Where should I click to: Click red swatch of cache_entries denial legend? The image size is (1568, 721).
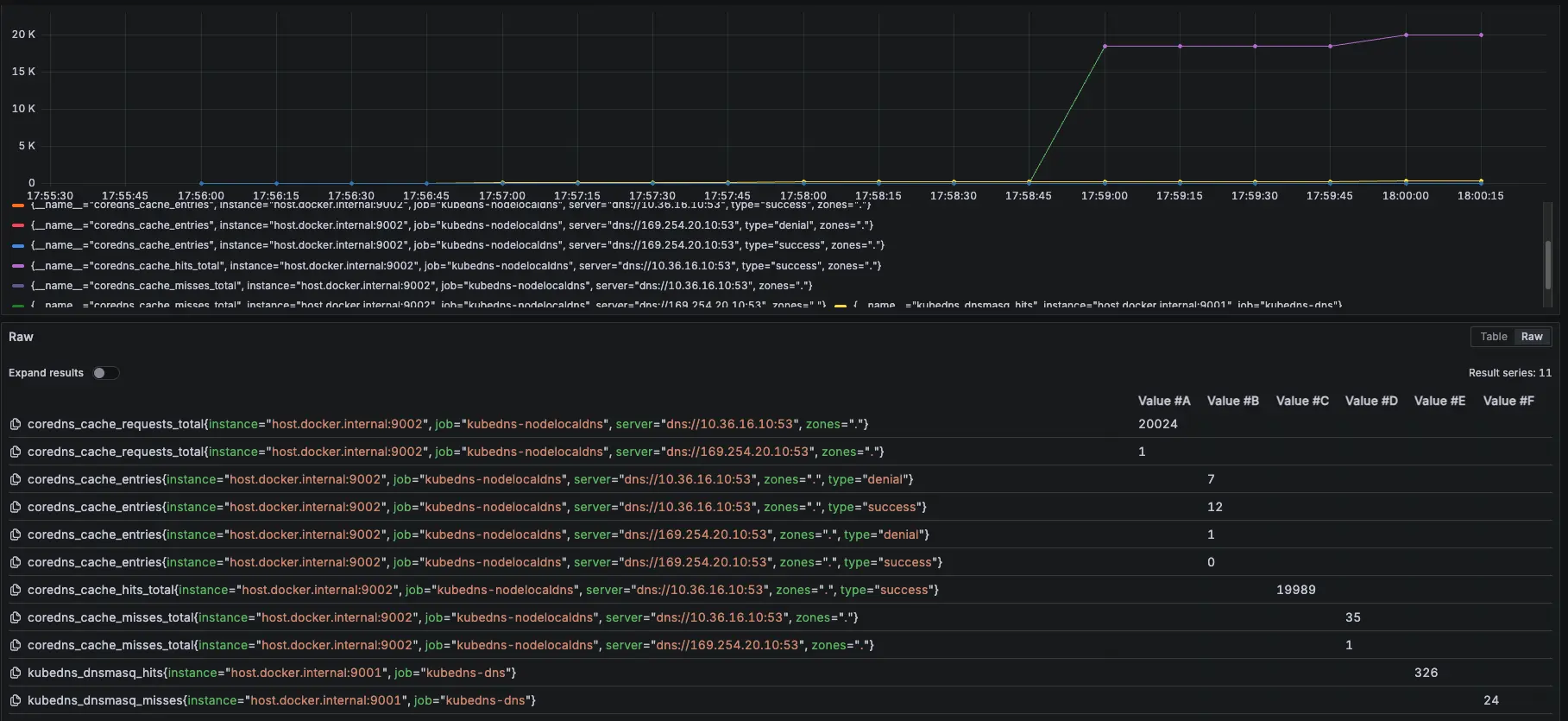(x=18, y=225)
